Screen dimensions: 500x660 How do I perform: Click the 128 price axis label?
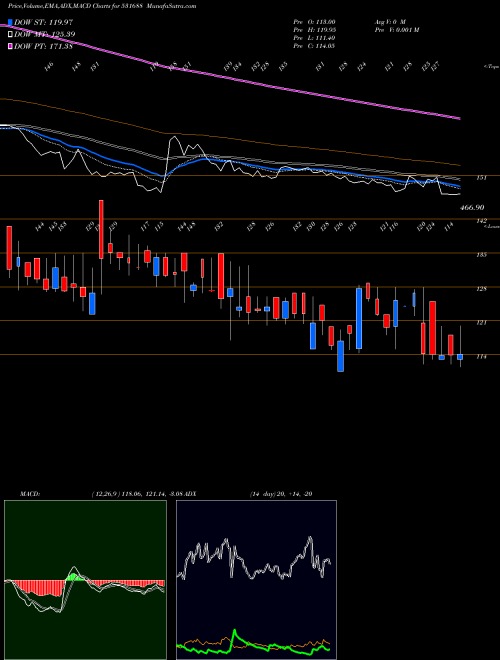(x=482, y=288)
